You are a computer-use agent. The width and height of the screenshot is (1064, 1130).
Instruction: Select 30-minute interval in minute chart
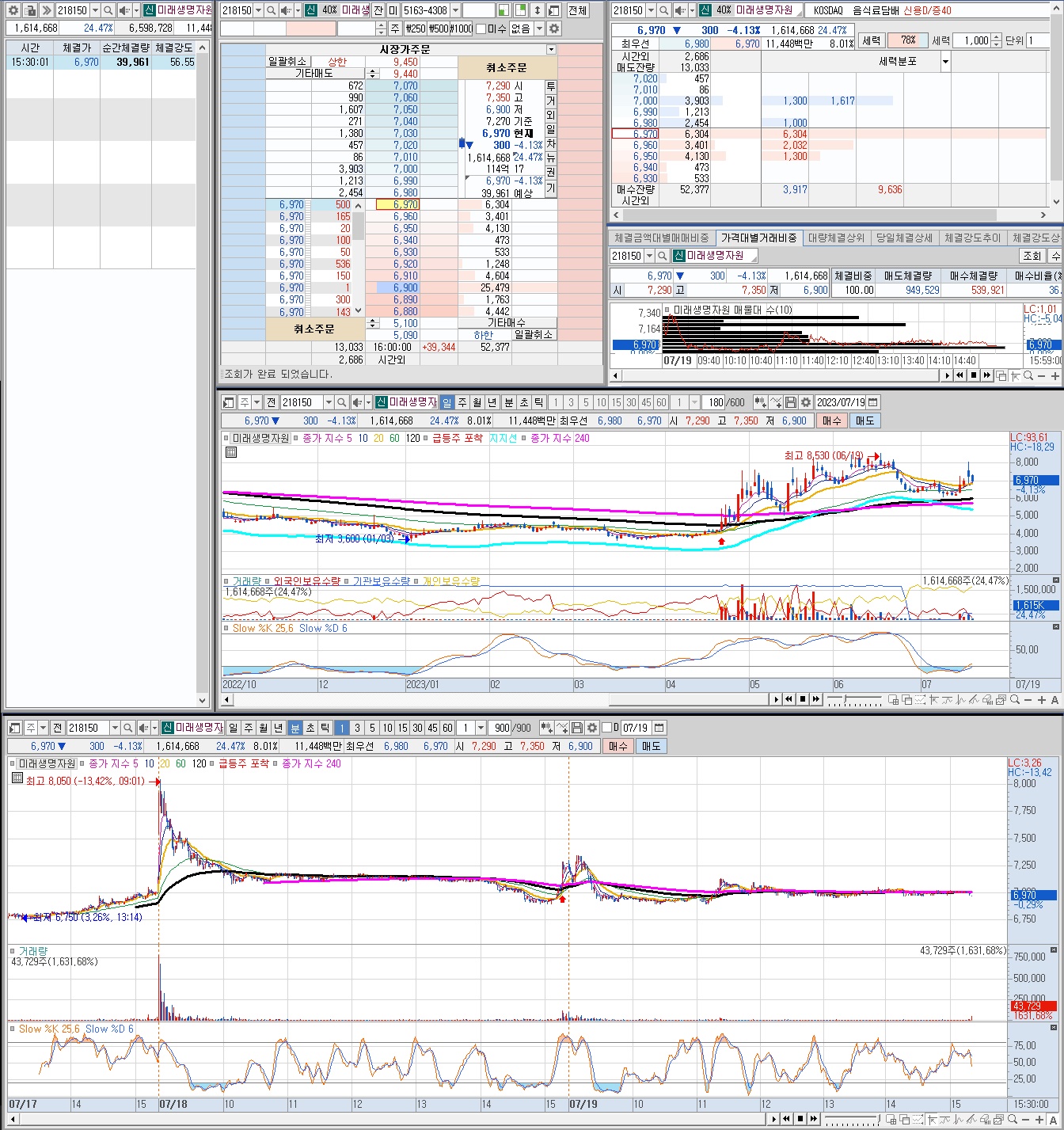[417, 728]
